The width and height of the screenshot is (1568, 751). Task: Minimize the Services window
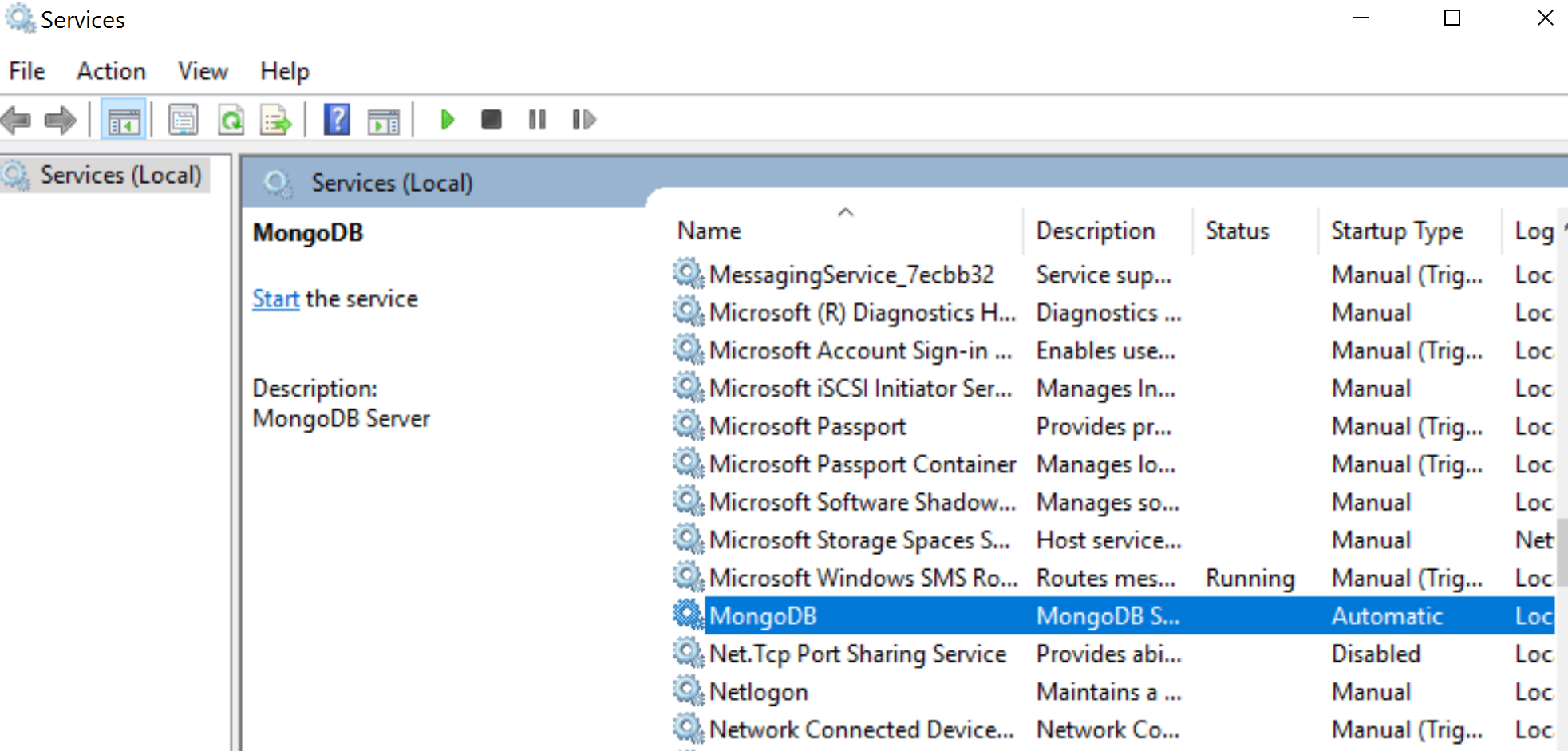click(1361, 18)
